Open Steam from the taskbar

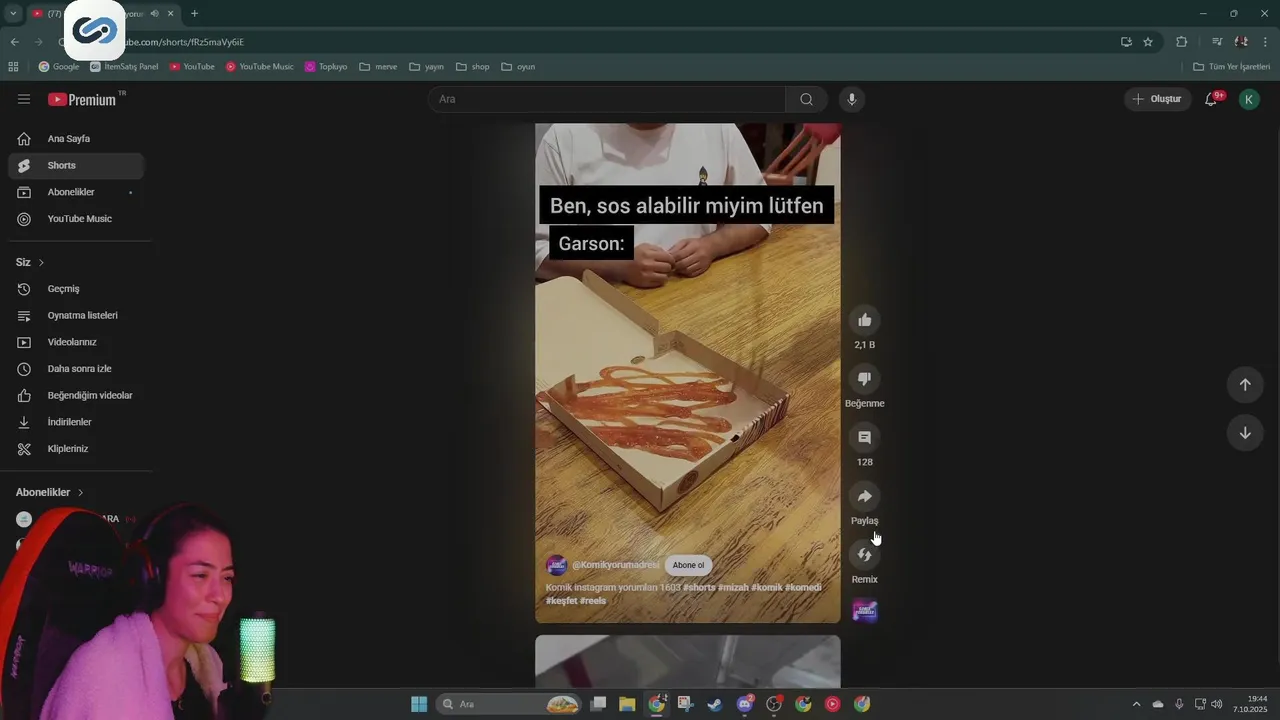[714, 704]
